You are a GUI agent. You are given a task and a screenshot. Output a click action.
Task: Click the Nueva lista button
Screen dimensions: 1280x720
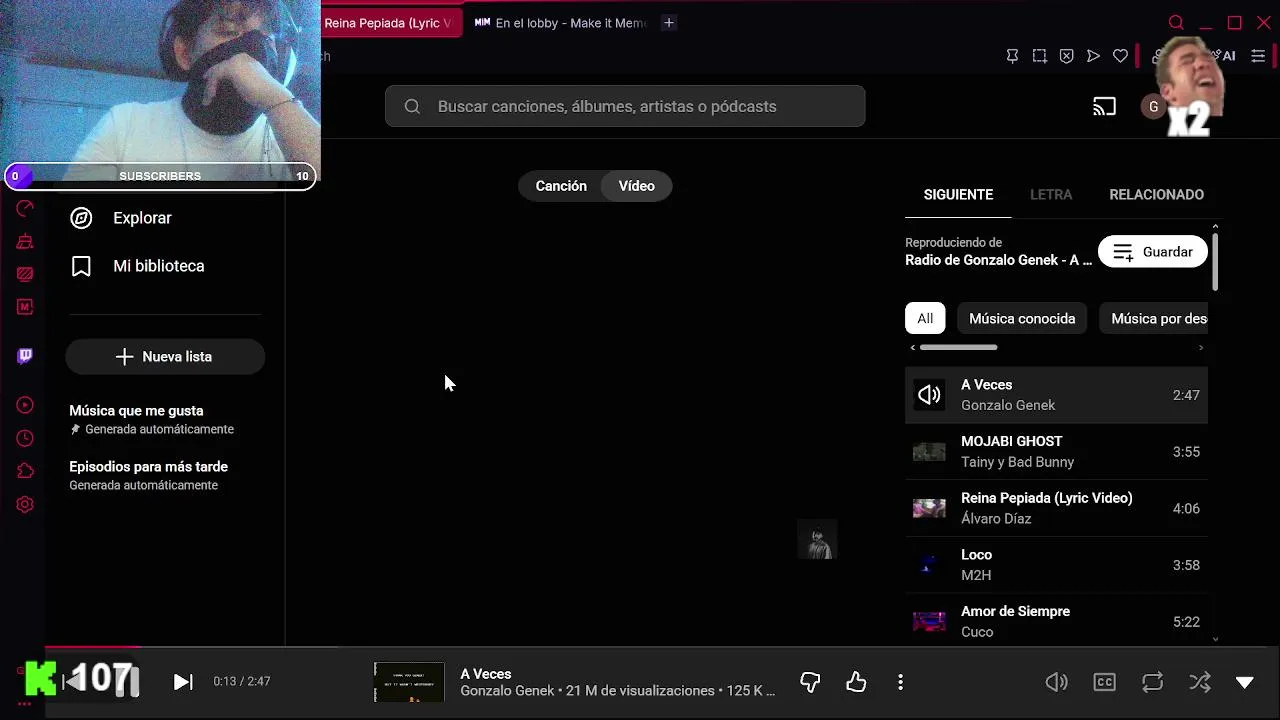point(165,357)
